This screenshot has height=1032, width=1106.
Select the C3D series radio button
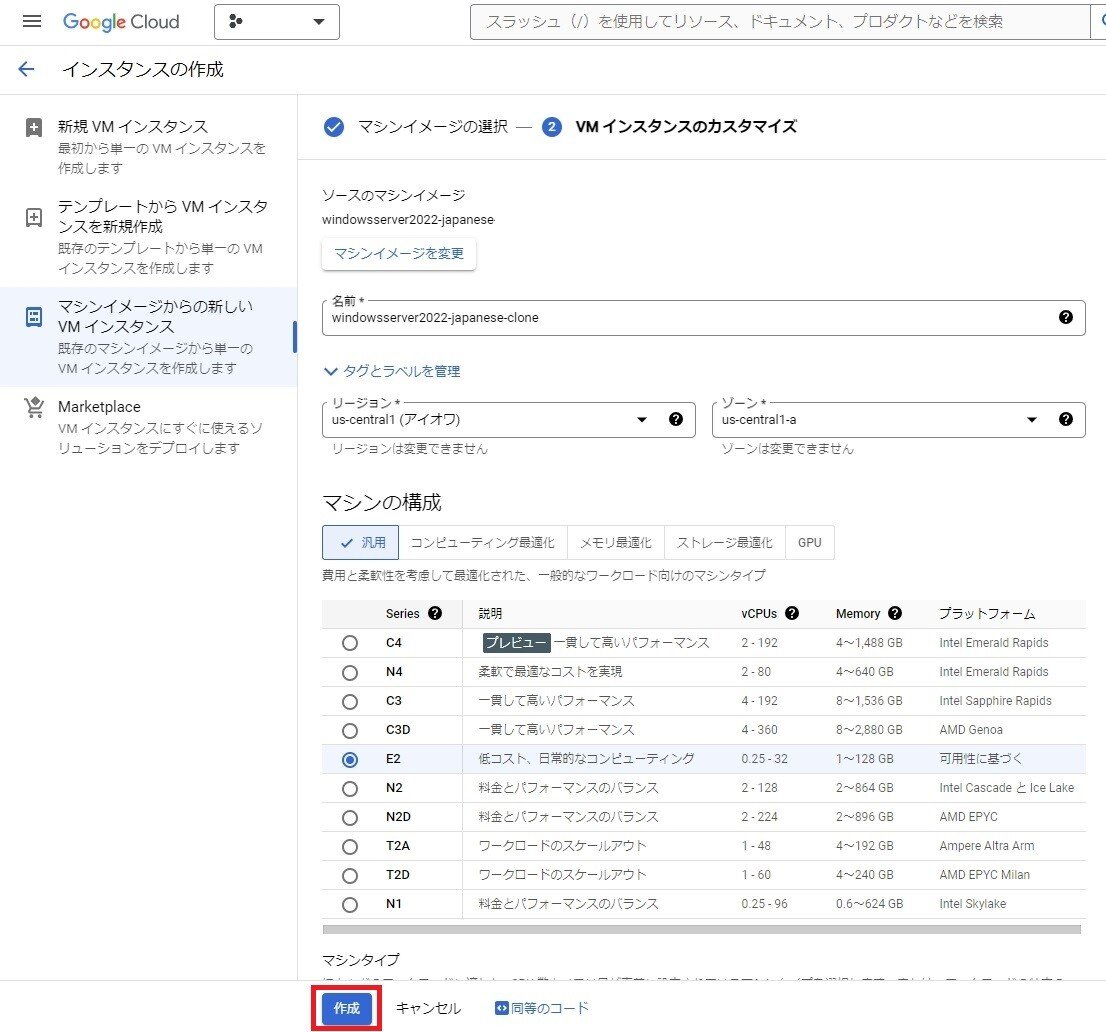click(x=350, y=730)
